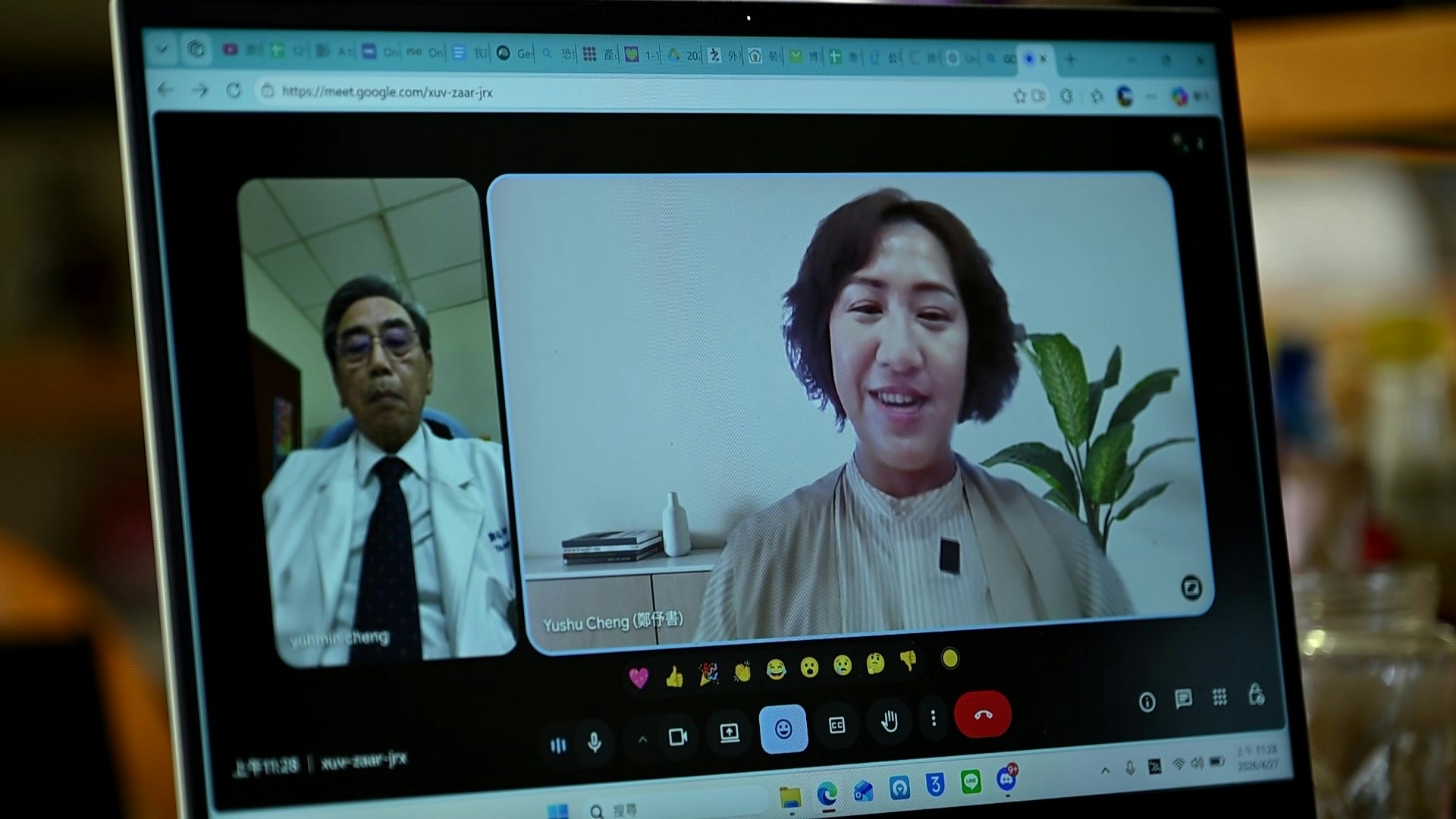1456x819 pixels.
Task: Leave the call with red button
Action: click(983, 714)
